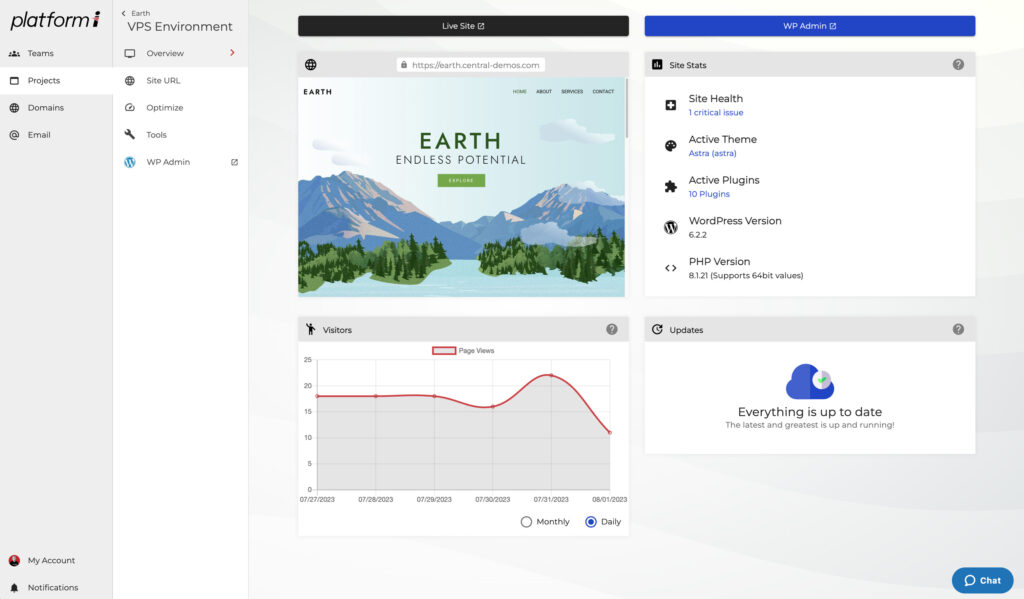The width and height of the screenshot is (1024, 599).
Task: Open the Domains menu item
Action: [x=45, y=108]
